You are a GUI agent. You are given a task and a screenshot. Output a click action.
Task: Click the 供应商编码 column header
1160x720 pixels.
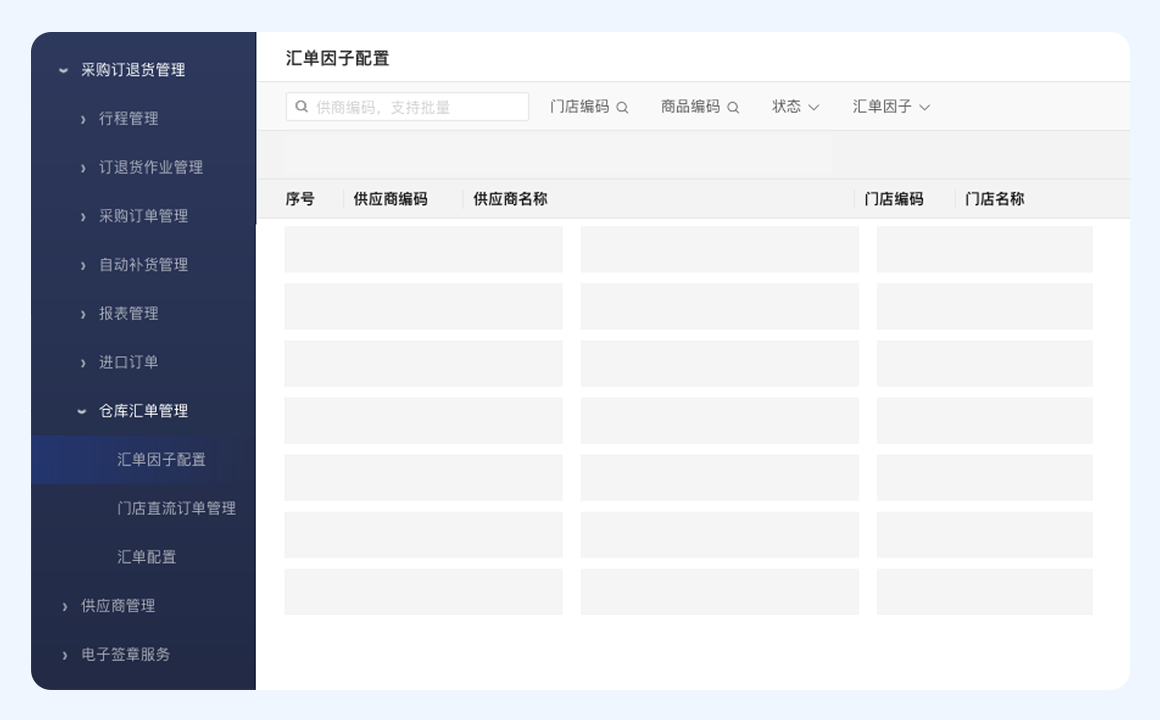click(x=390, y=199)
